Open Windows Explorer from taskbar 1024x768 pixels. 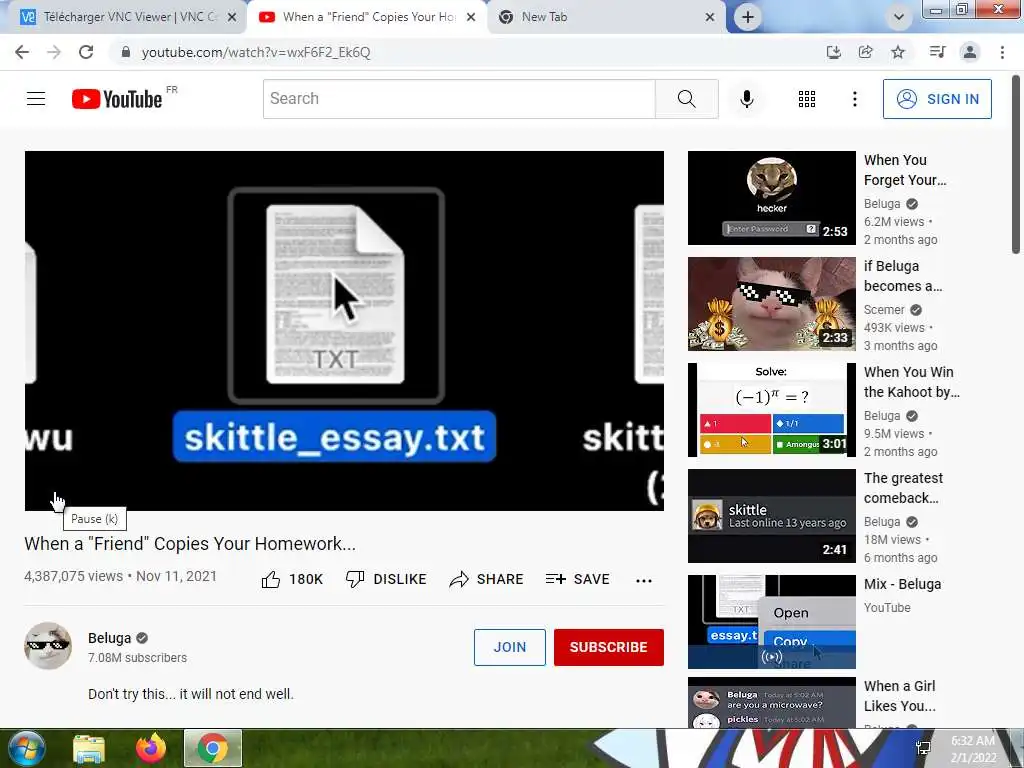[89, 748]
